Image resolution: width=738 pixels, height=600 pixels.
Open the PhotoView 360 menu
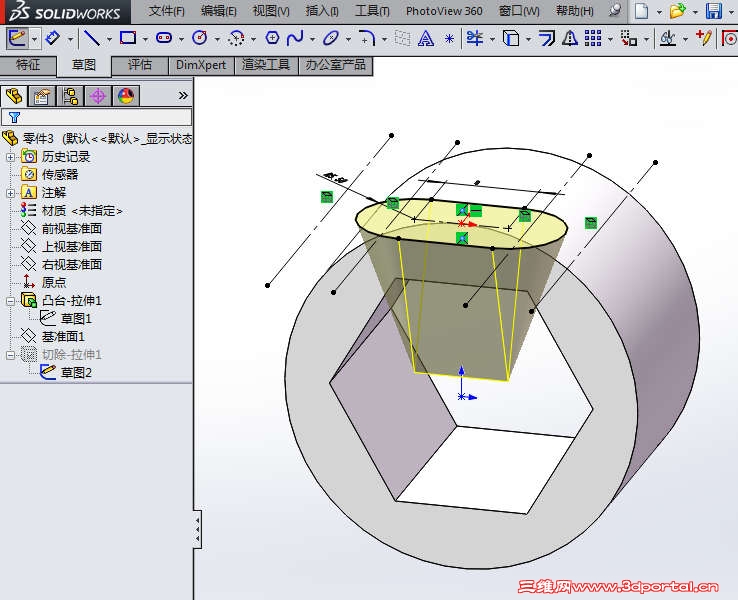(x=444, y=10)
